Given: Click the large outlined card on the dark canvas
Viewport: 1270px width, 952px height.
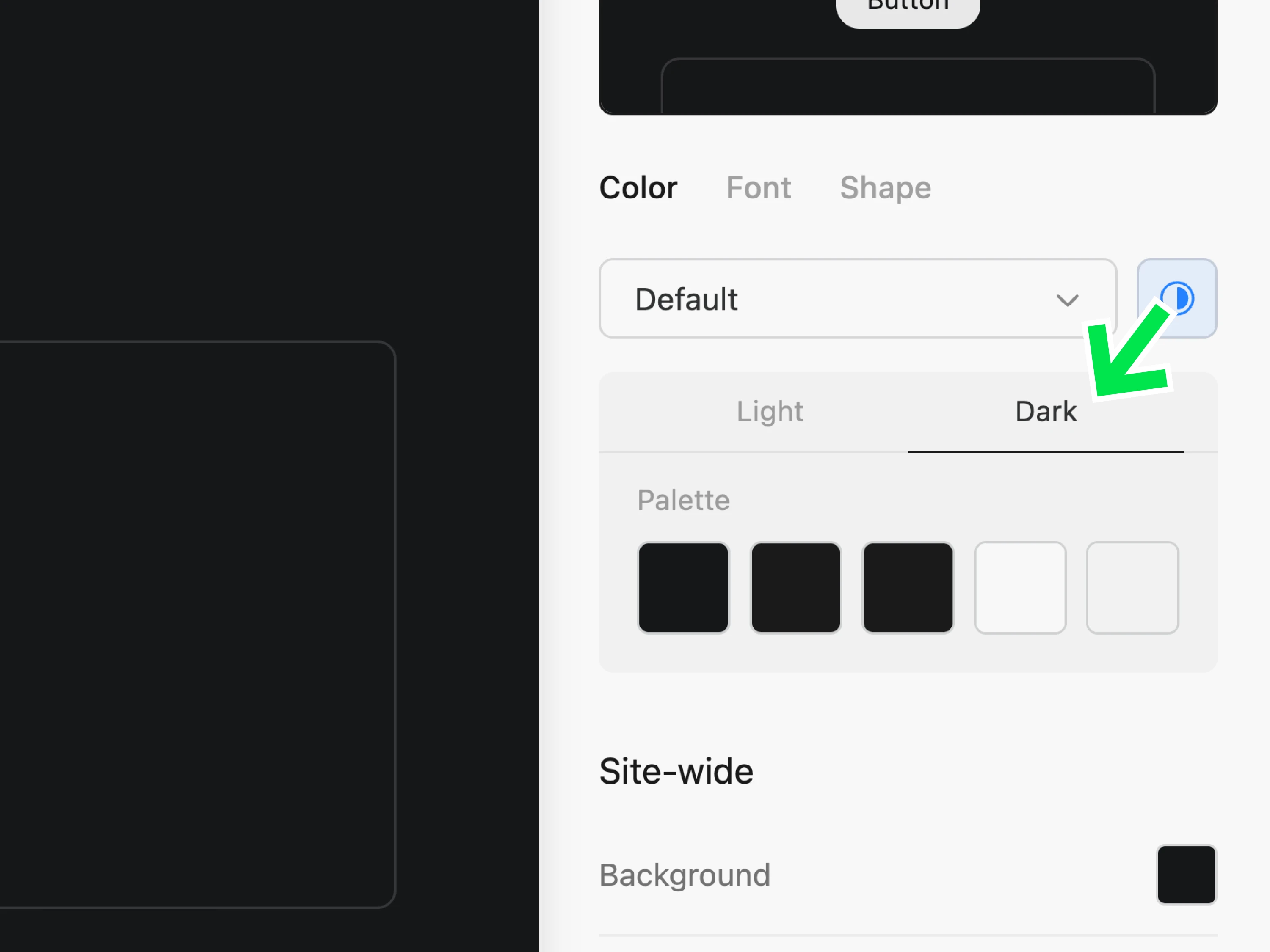Looking at the screenshot, I should click(195, 624).
